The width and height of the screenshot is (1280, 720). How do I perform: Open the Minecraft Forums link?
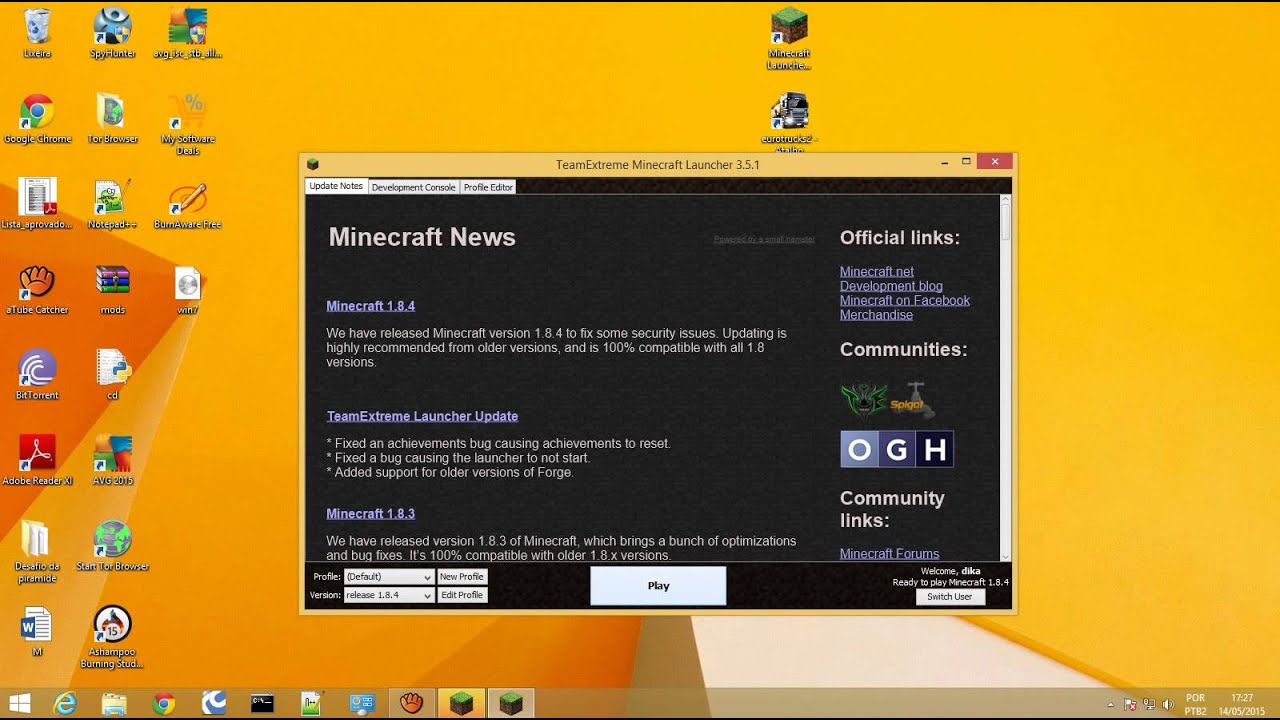click(889, 554)
